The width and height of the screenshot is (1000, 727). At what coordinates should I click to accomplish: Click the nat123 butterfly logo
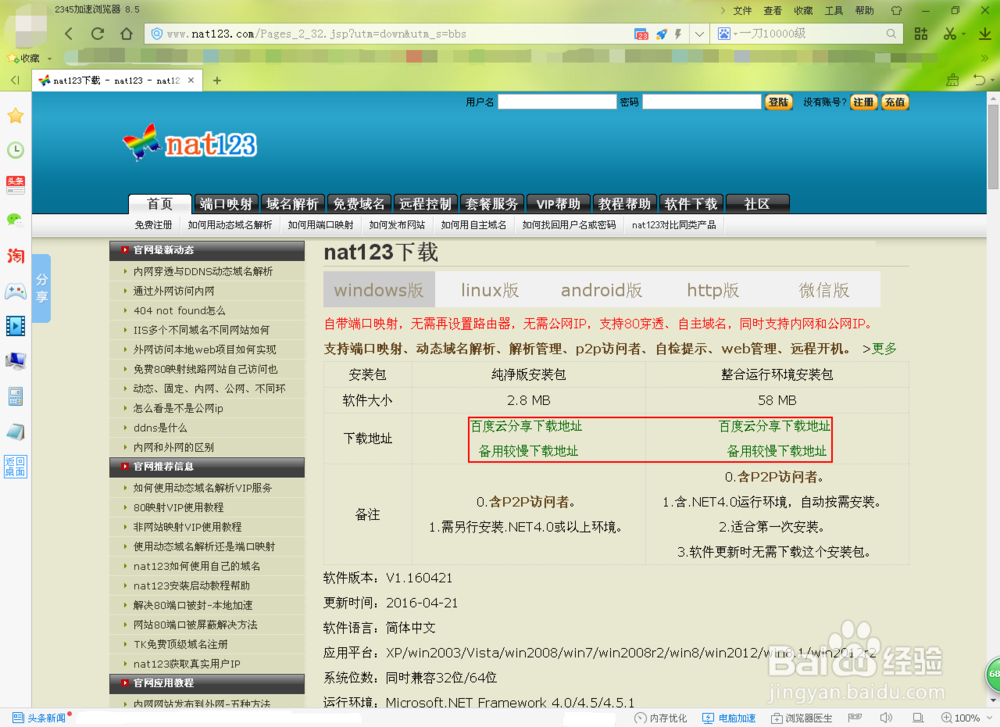coord(190,143)
